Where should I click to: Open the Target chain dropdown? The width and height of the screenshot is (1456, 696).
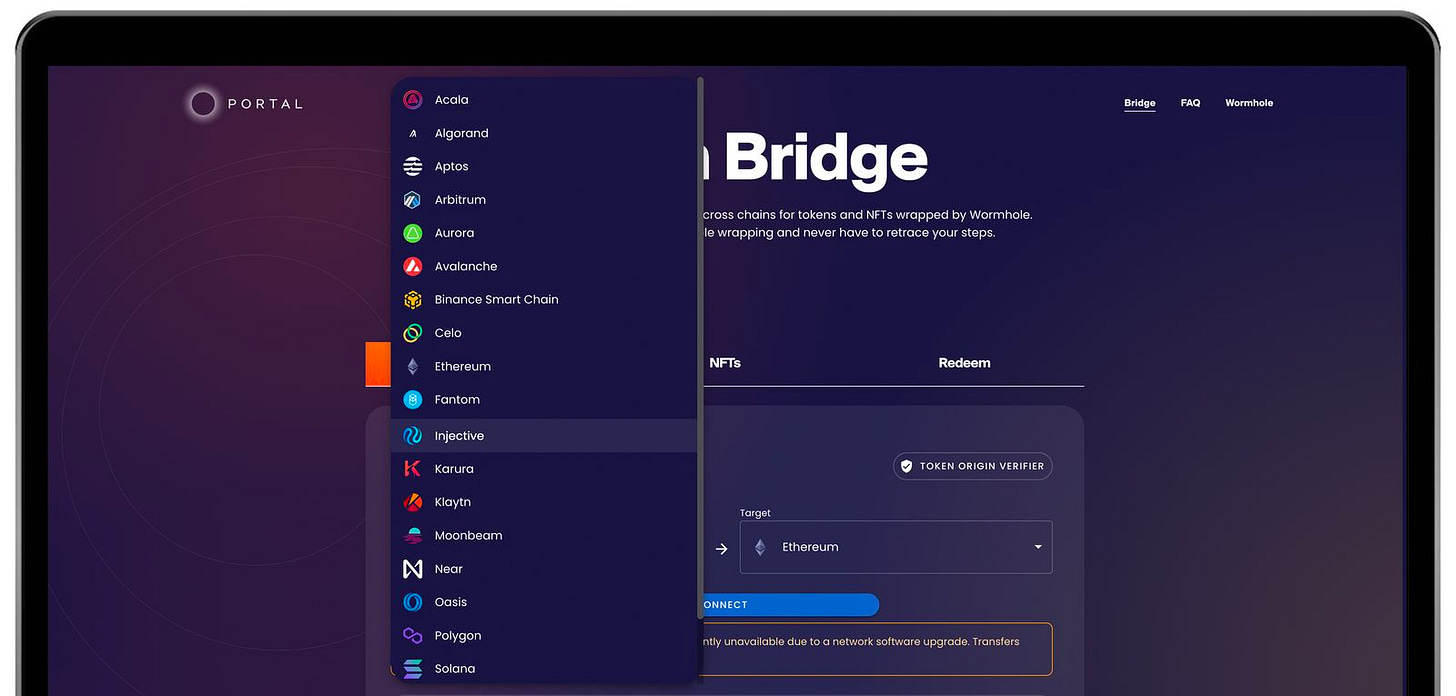[896, 547]
